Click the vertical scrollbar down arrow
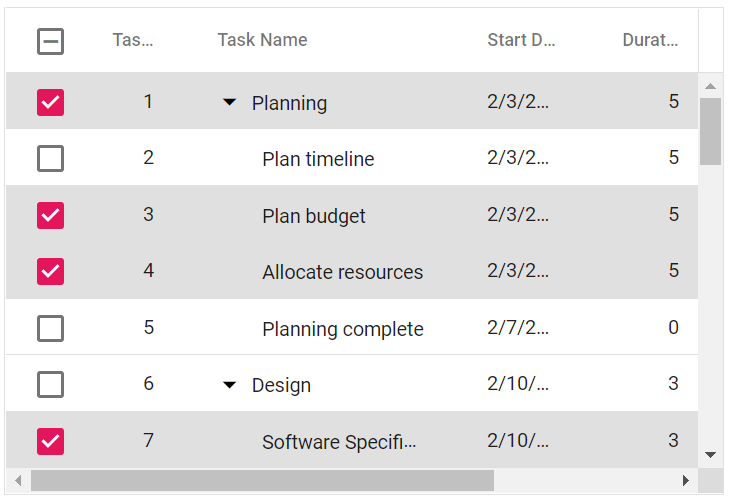 pos(711,454)
